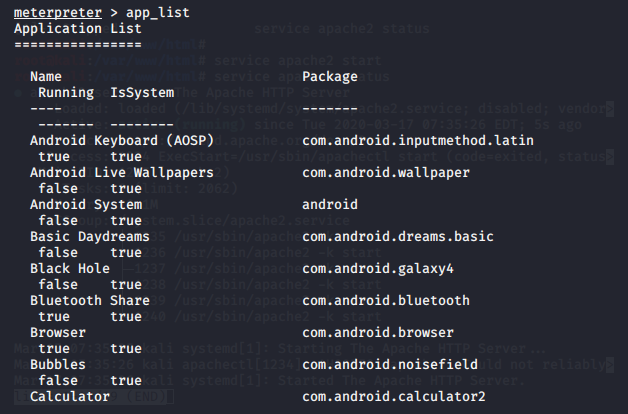Select the Basic Daydreams app name
The height and width of the screenshot is (414, 628).
click(89, 236)
